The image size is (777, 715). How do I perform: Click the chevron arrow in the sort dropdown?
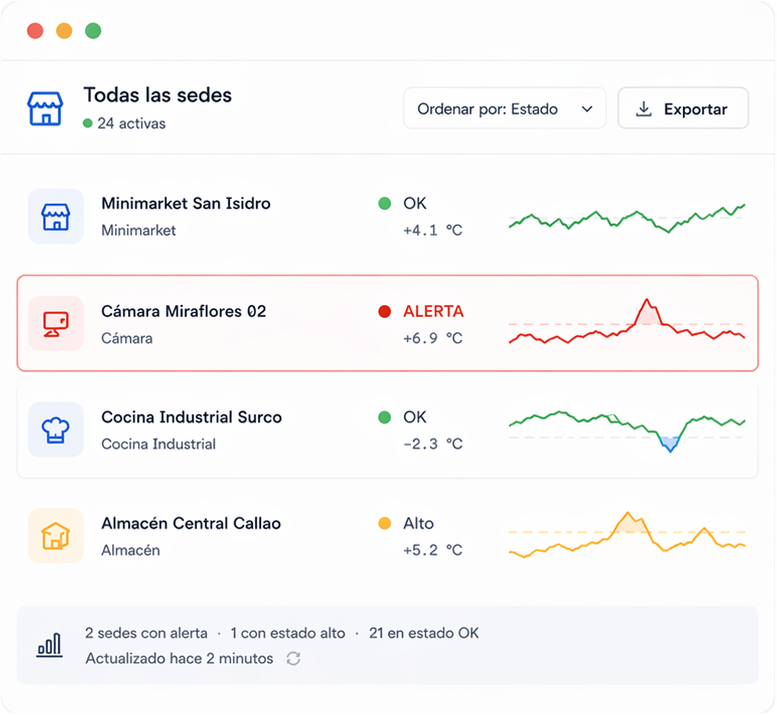[586, 109]
